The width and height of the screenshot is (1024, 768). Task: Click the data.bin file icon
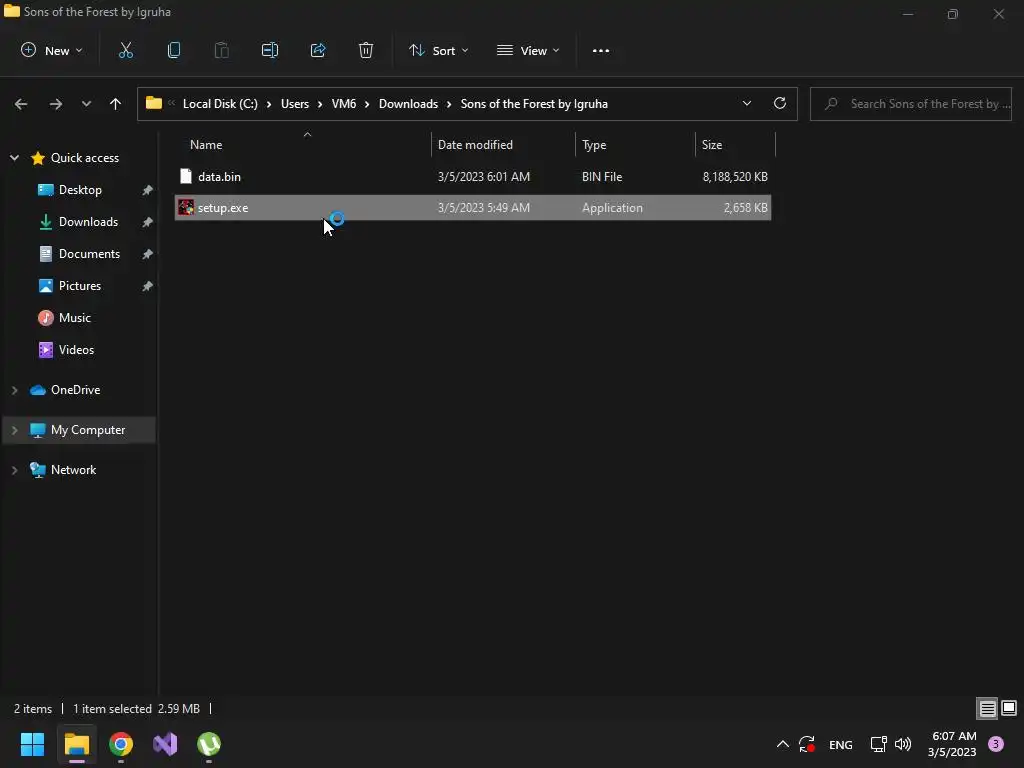click(x=186, y=176)
